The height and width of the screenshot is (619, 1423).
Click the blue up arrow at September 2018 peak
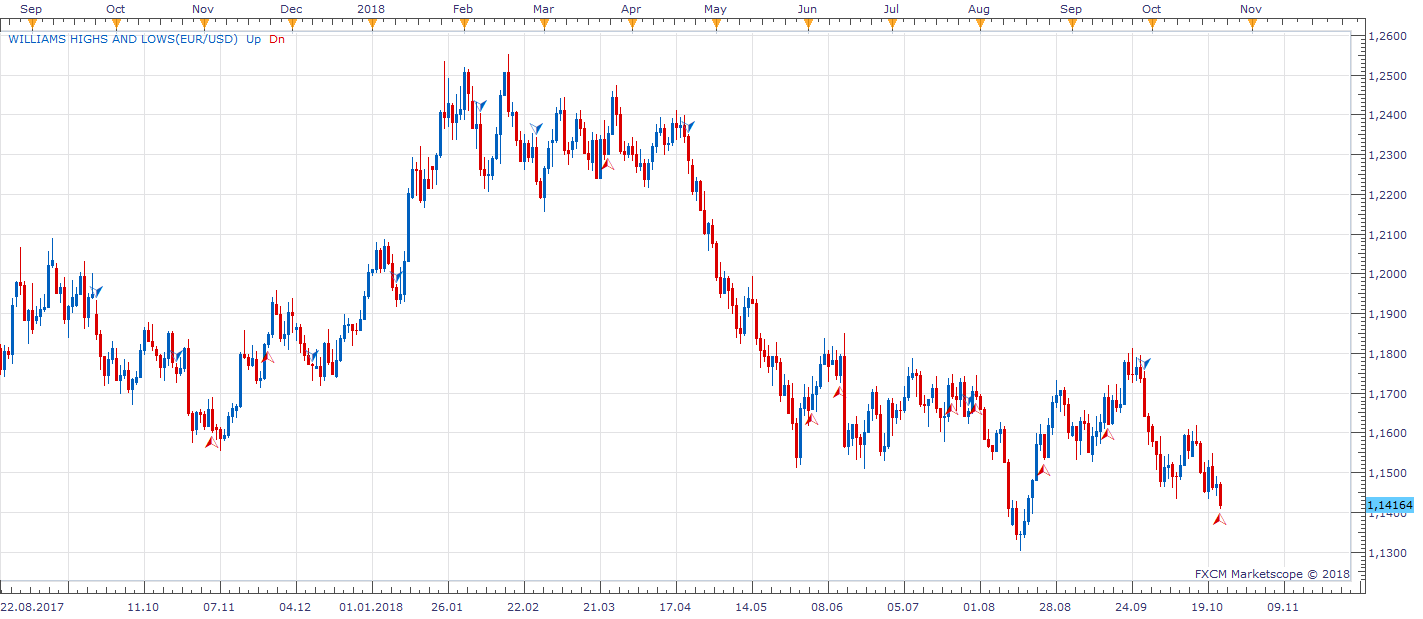coord(1145,363)
